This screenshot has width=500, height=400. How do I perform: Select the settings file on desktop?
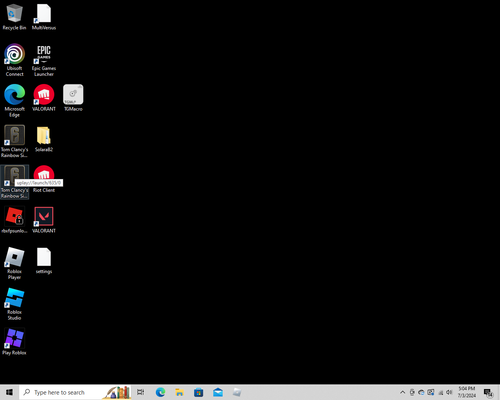point(44,261)
